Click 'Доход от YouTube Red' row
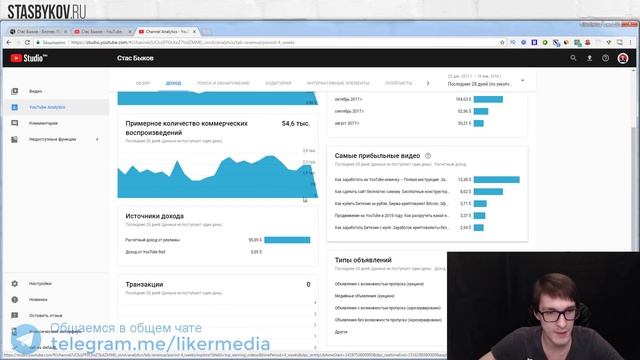 point(218,252)
